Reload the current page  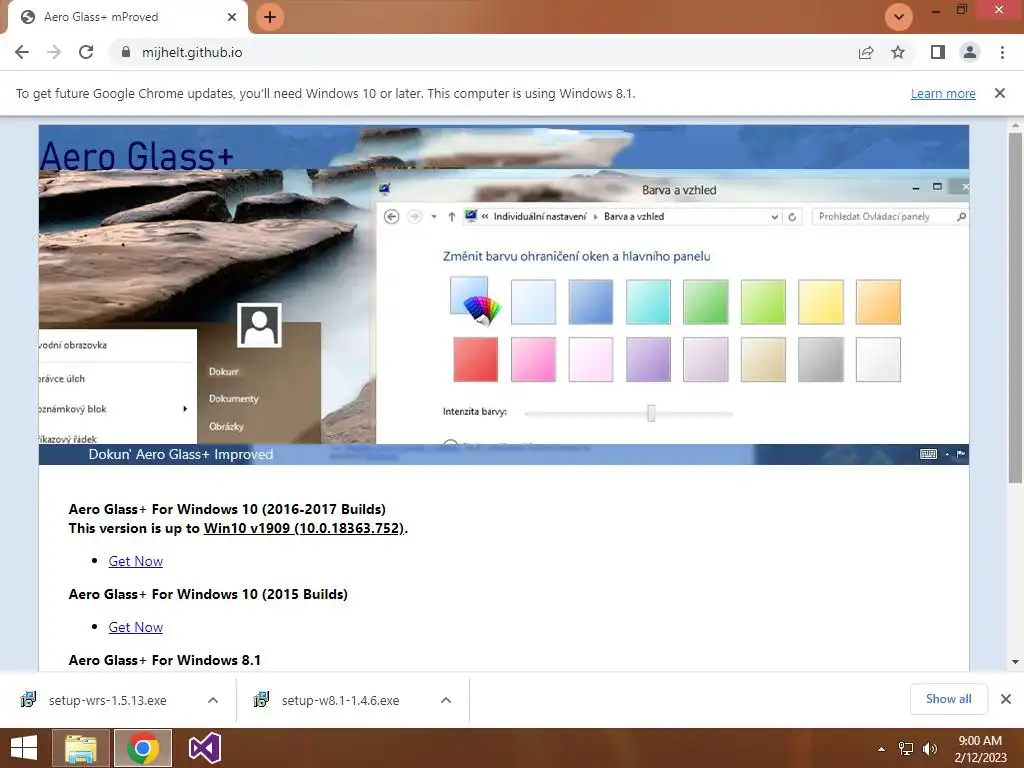click(x=86, y=52)
